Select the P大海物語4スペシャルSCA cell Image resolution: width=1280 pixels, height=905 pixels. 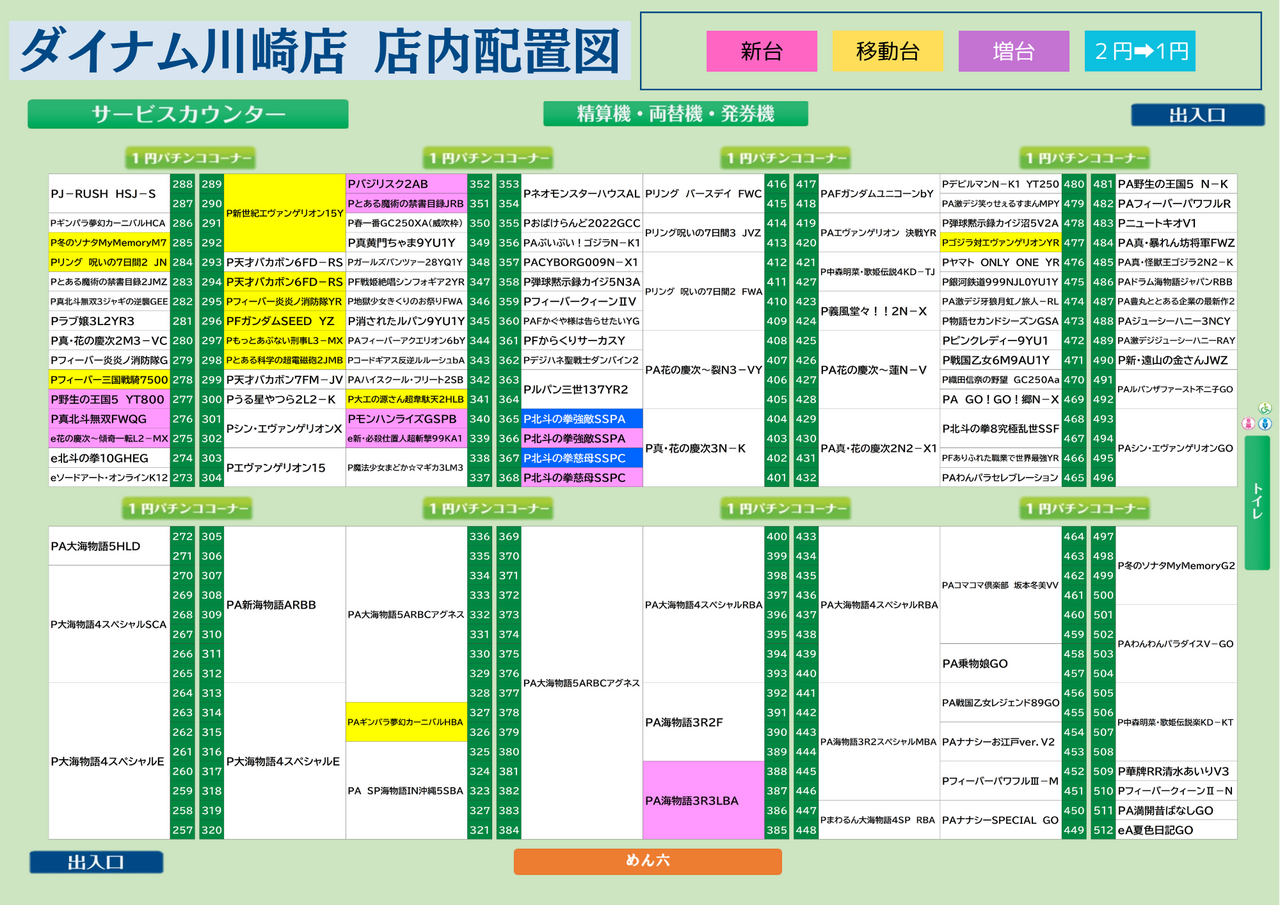pyautogui.click(x=109, y=624)
